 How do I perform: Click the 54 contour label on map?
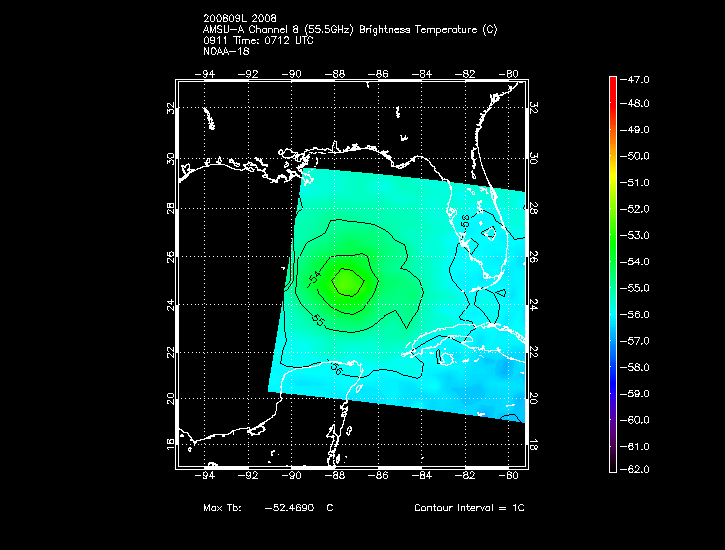(x=314, y=275)
